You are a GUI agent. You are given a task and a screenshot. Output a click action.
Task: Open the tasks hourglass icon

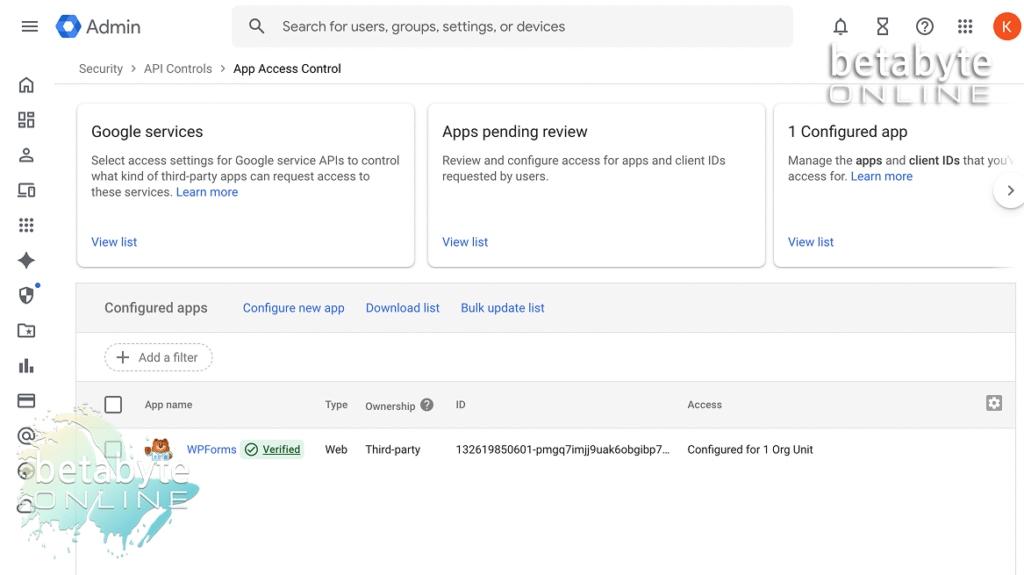[x=882, y=27]
